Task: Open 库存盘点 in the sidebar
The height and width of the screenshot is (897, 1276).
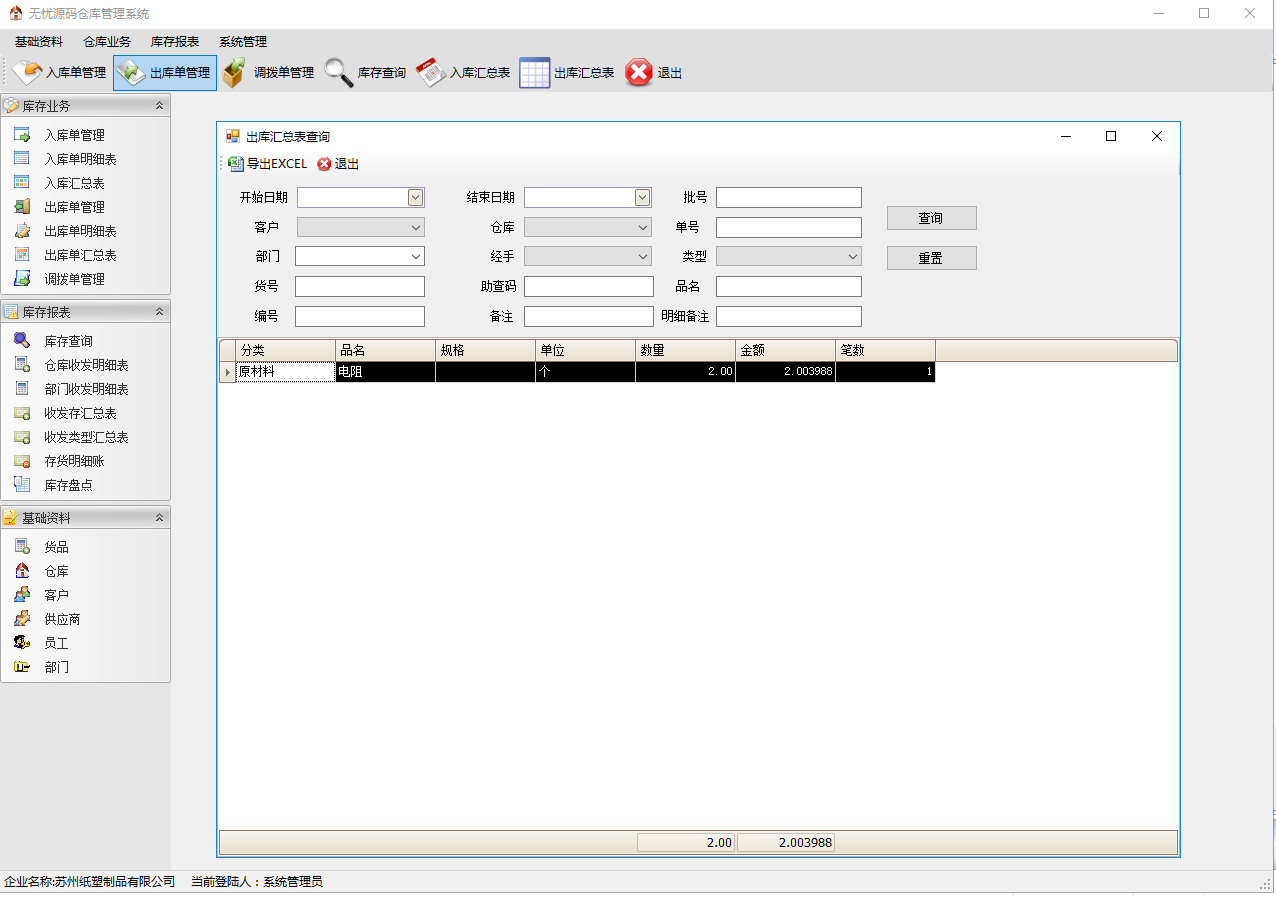Action: pos(68,485)
